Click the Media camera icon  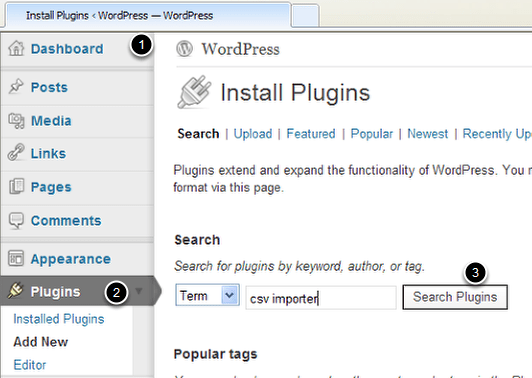coord(16,120)
